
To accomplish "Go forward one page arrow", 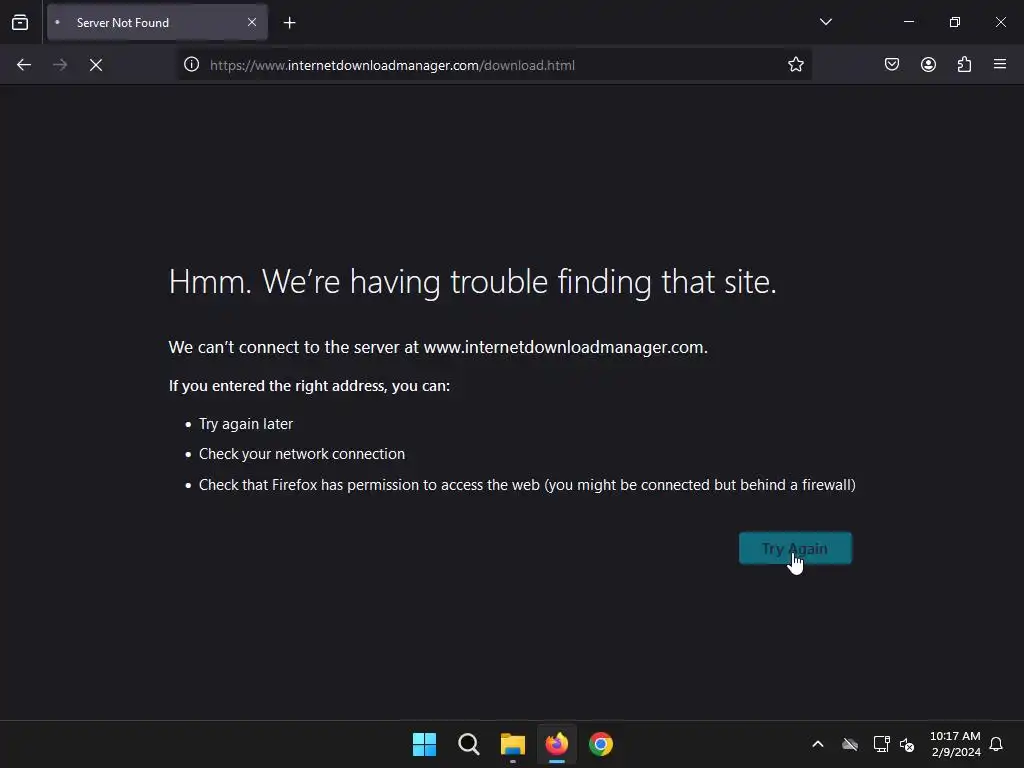I will [x=59, y=65].
